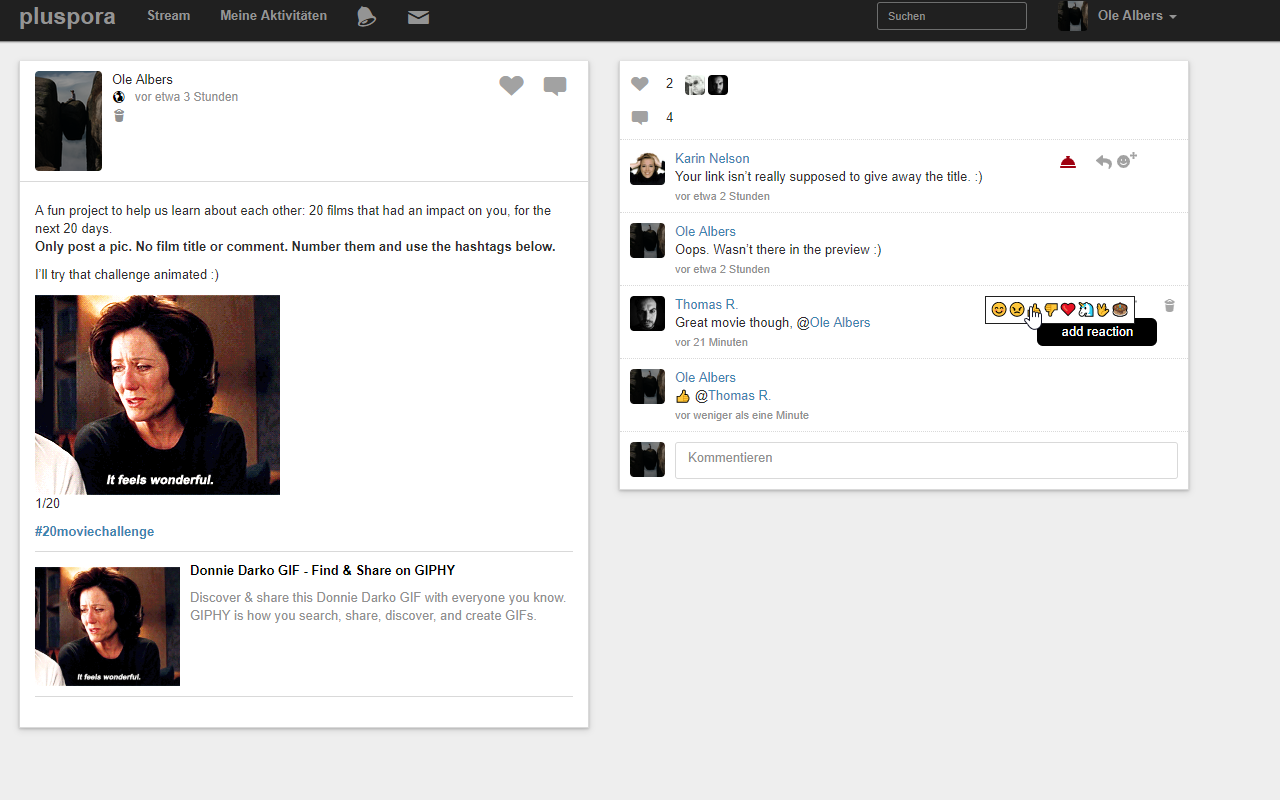
Task: Click the comment bubble icon on post header
Action: [x=555, y=86]
